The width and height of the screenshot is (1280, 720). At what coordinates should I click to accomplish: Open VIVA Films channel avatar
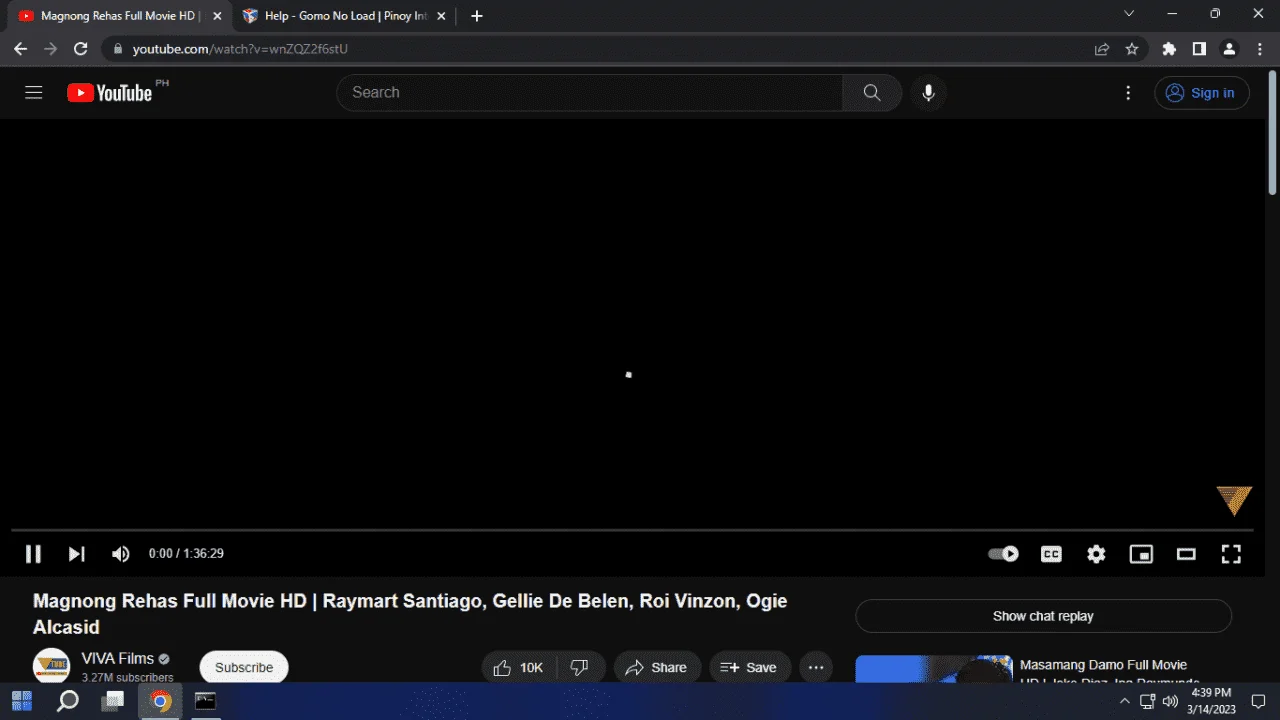pyautogui.click(x=51, y=666)
